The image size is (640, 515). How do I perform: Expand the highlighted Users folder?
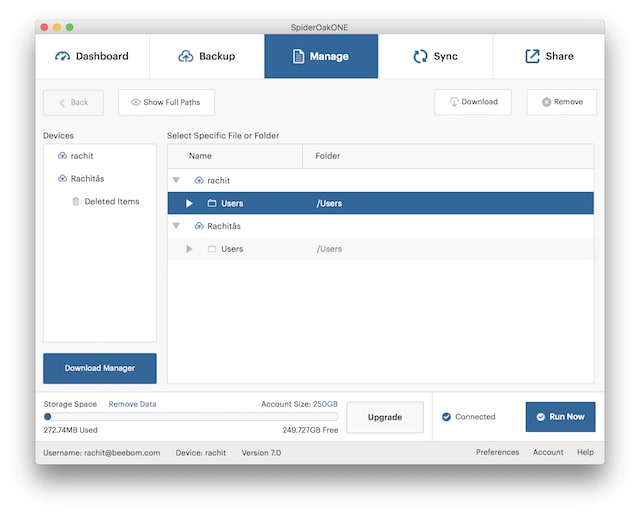point(189,203)
